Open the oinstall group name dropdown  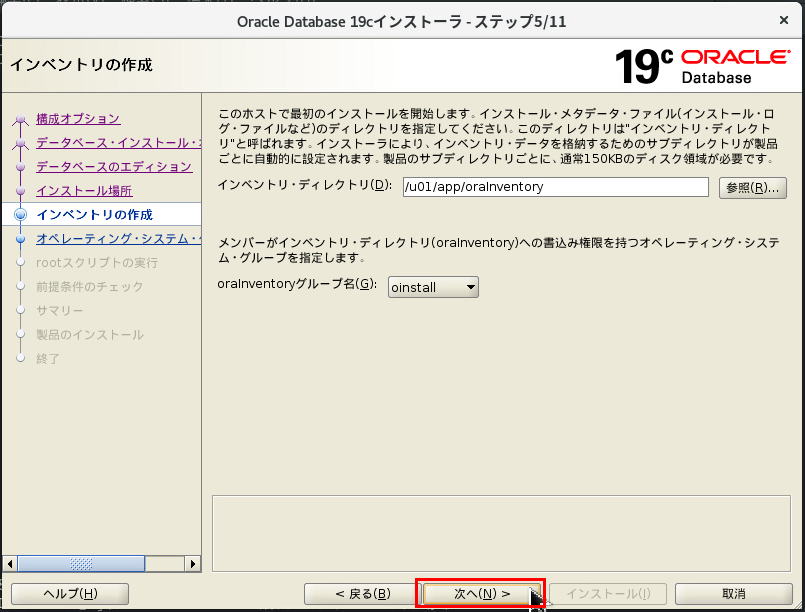coord(433,287)
